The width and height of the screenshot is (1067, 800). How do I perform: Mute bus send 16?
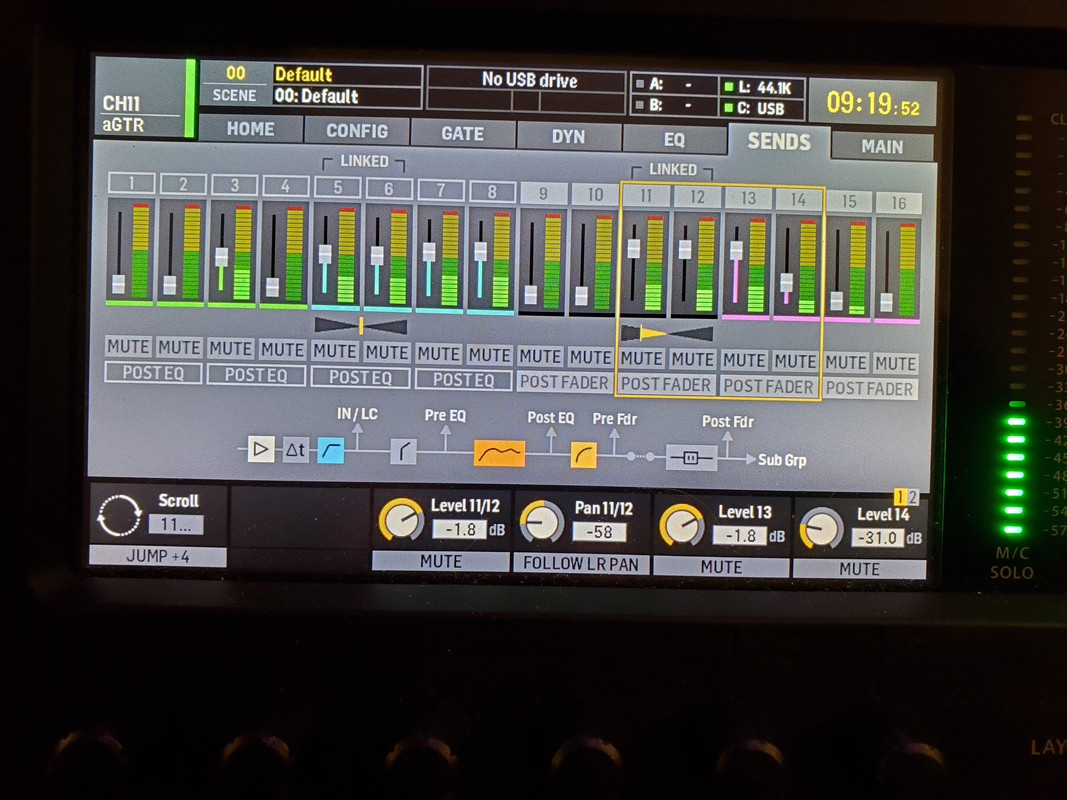pyautogui.click(x=896, y=364)
